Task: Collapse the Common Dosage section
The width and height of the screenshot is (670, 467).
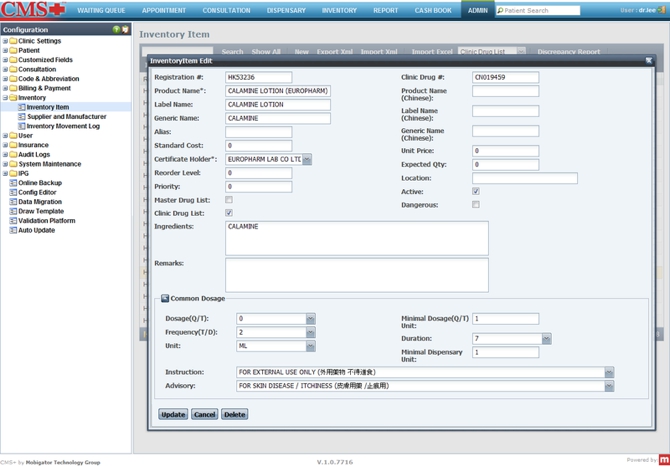Action: coord(165,298)
